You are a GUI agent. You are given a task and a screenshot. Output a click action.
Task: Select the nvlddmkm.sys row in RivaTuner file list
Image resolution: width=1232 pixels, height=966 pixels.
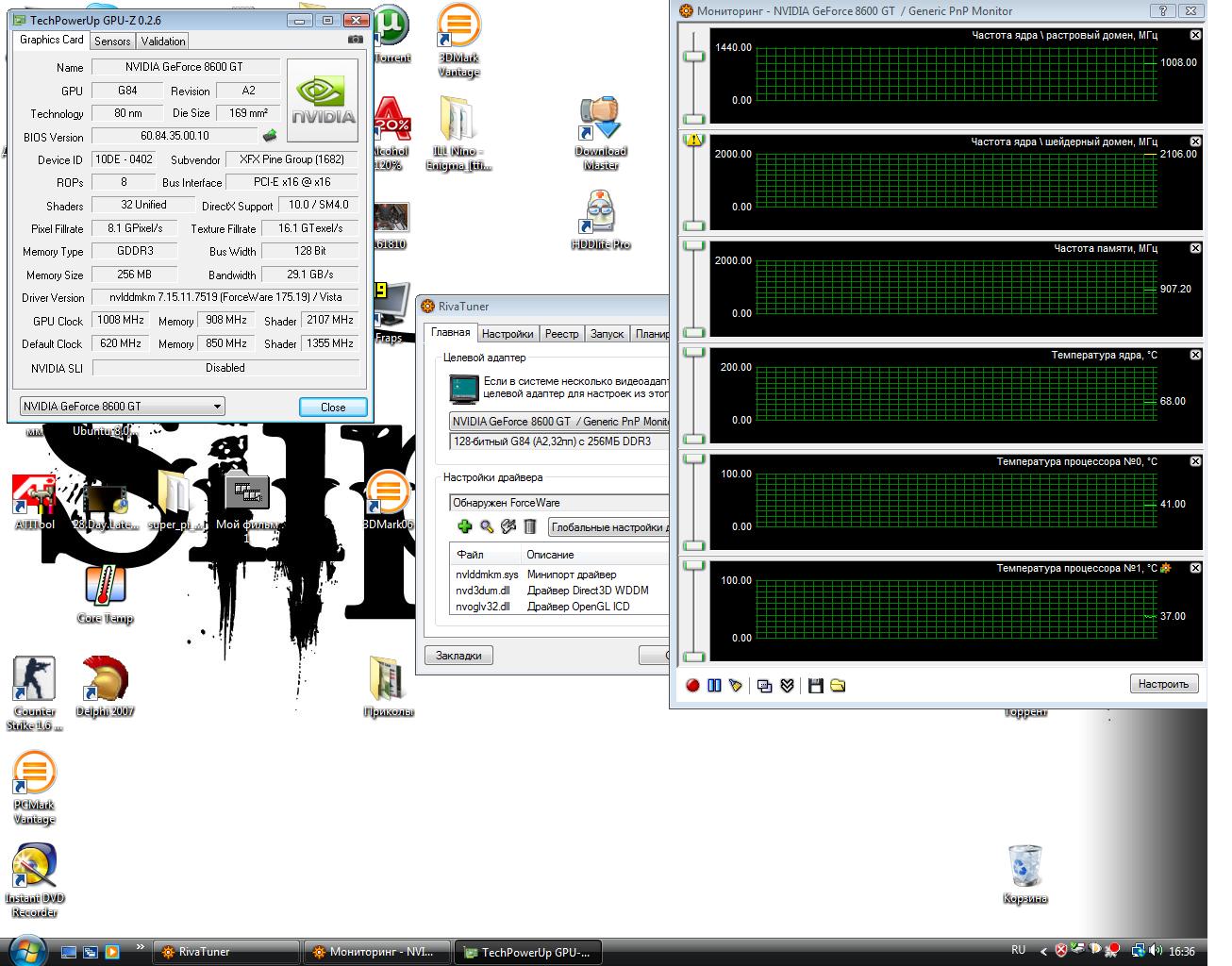(559, 575)
